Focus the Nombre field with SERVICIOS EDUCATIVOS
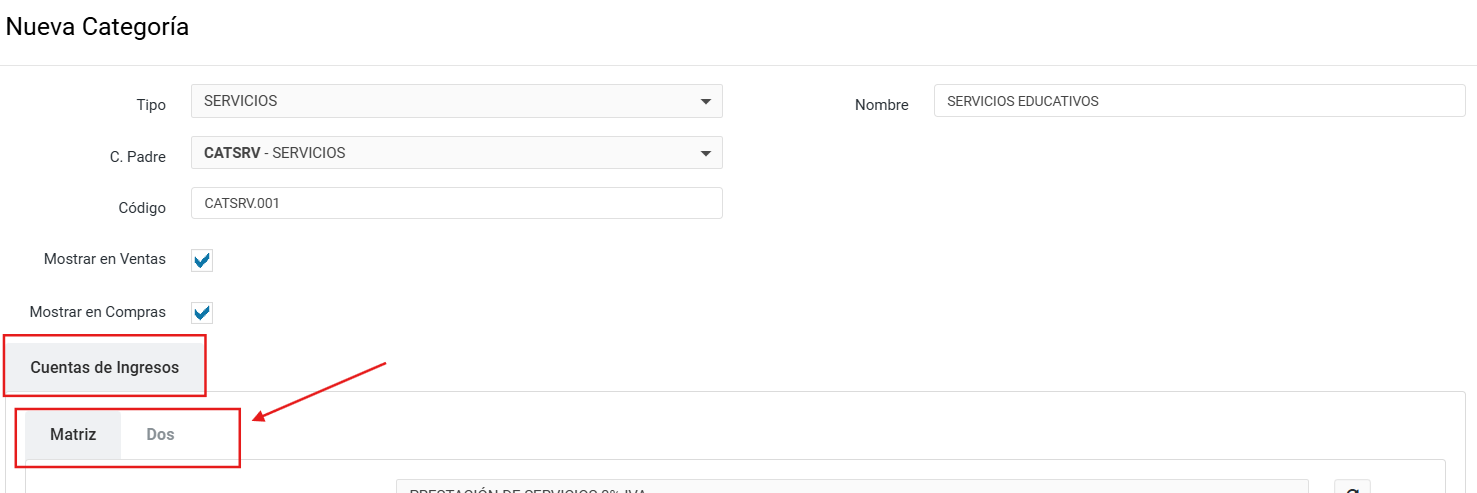Screen dimensions: 1477x493 pos(1198,101)
